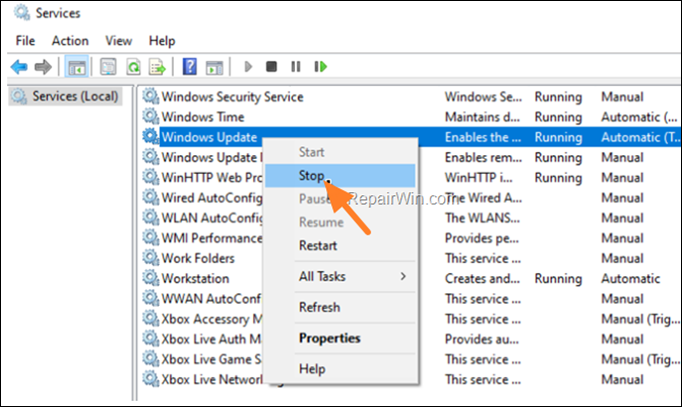Click gear icon beside Windows Time
The image size is (682, 407).
(150, 116)
